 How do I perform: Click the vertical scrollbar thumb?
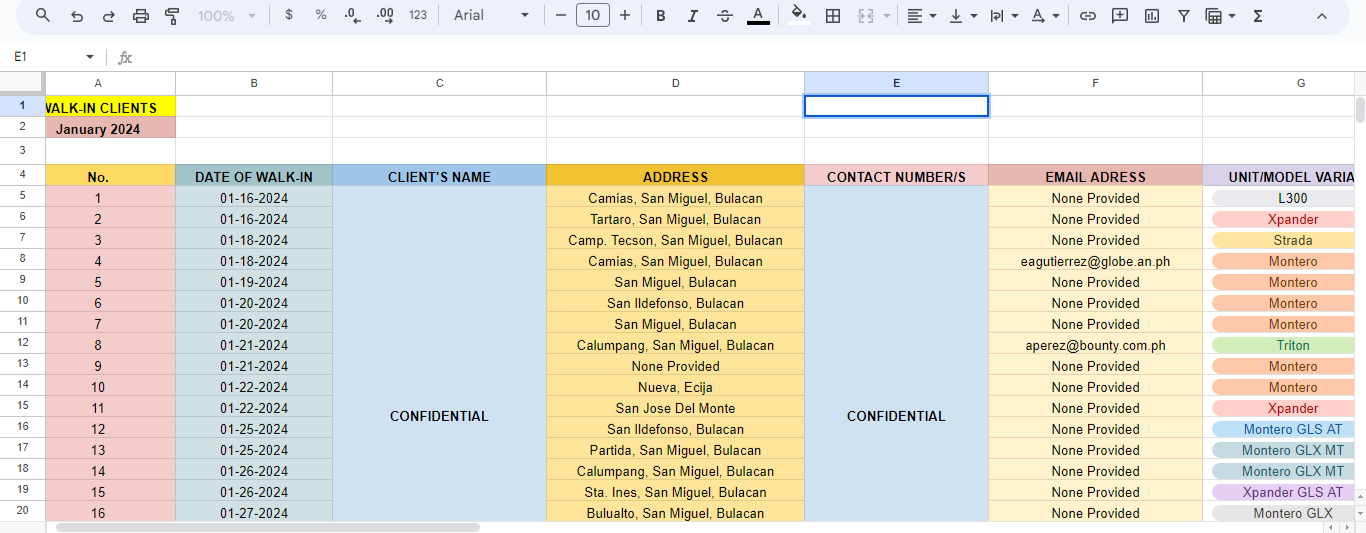(1360, 110)
